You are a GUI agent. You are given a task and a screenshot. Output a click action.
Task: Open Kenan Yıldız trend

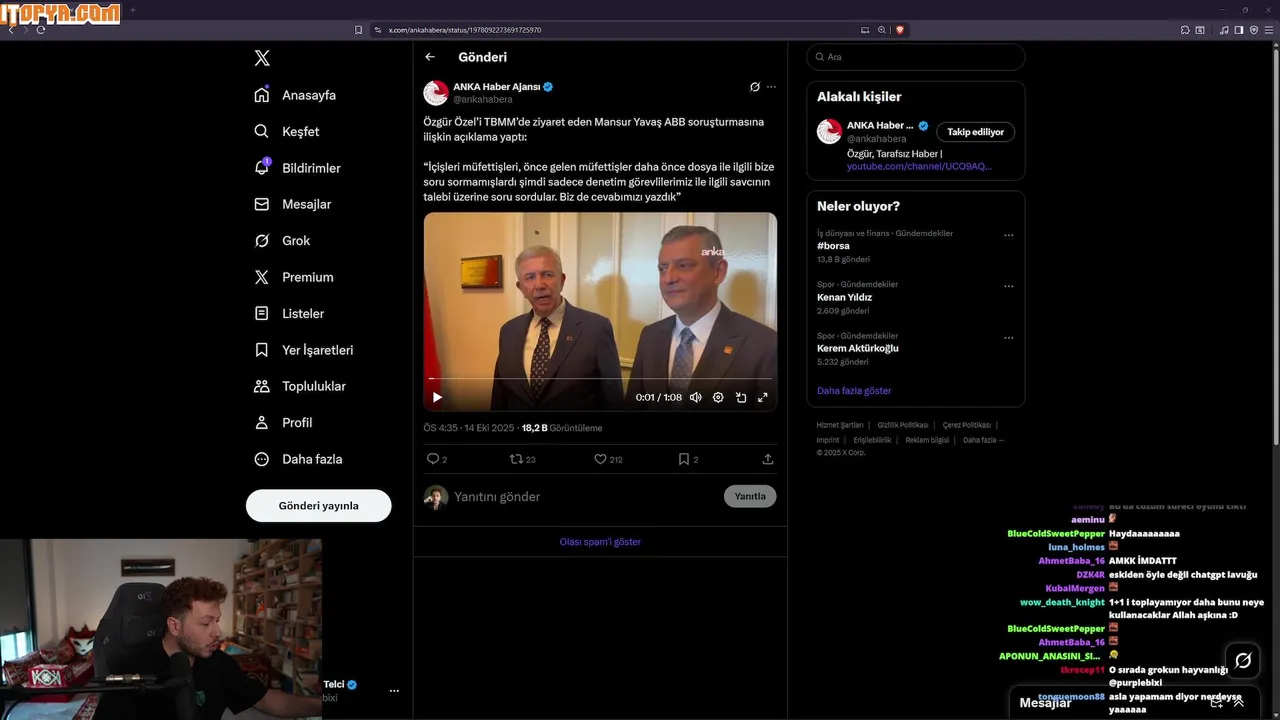(x=844, y=297)
